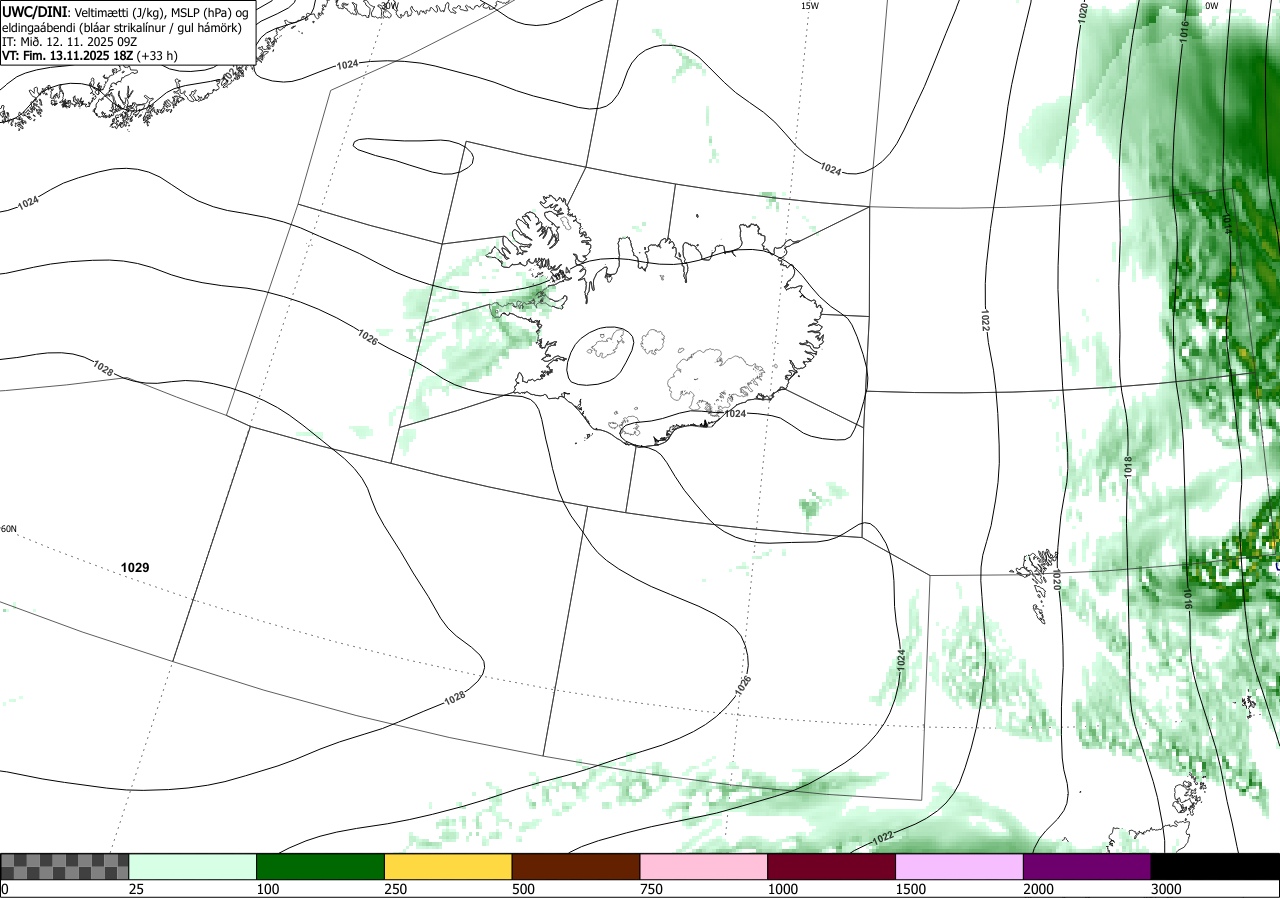
Task: Pick the dark green 100–250 legend swatch
Action: pos(321,866)
